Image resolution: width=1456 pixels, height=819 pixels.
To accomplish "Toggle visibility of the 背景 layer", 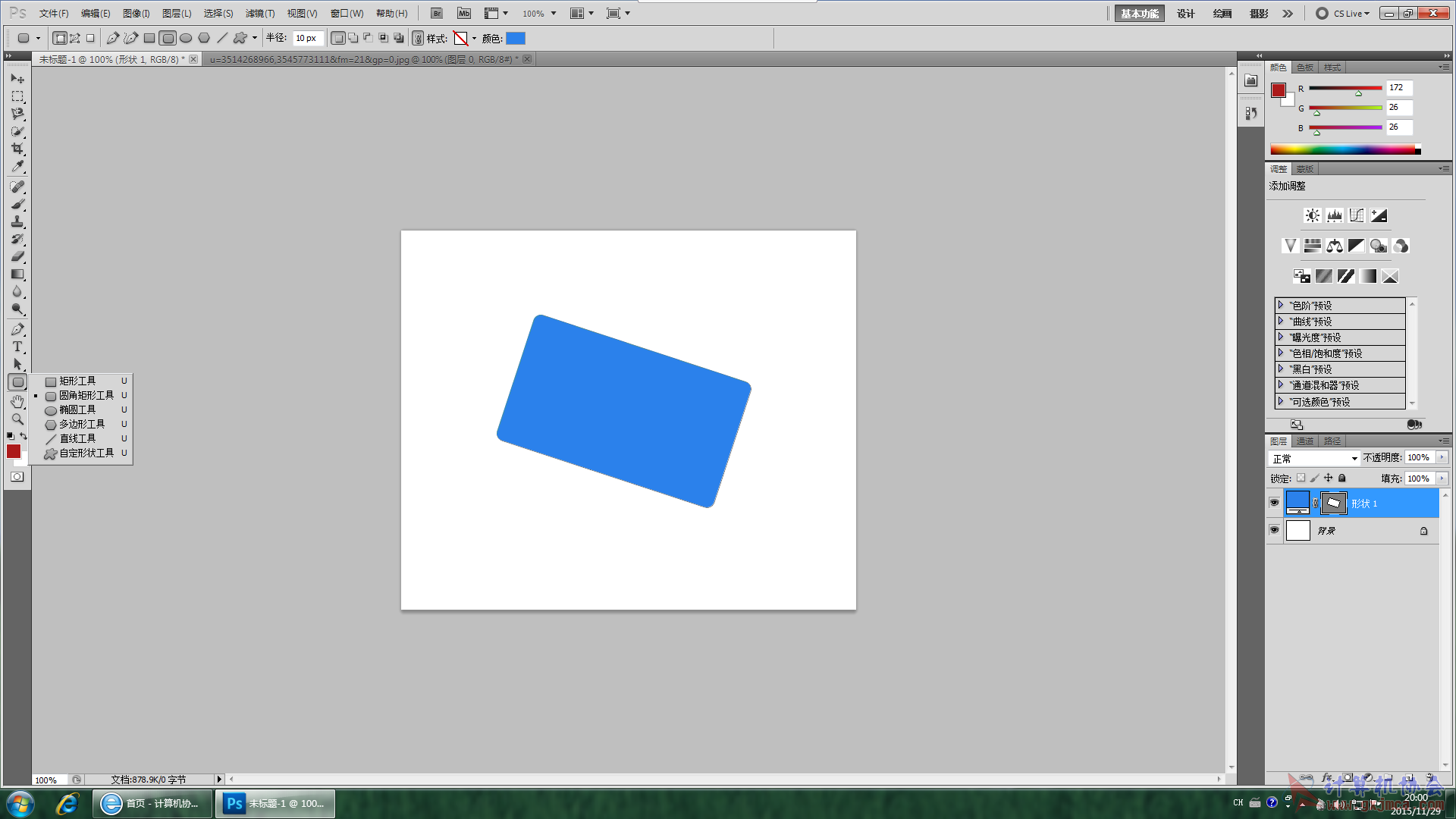I will [x=1274, y=530].
